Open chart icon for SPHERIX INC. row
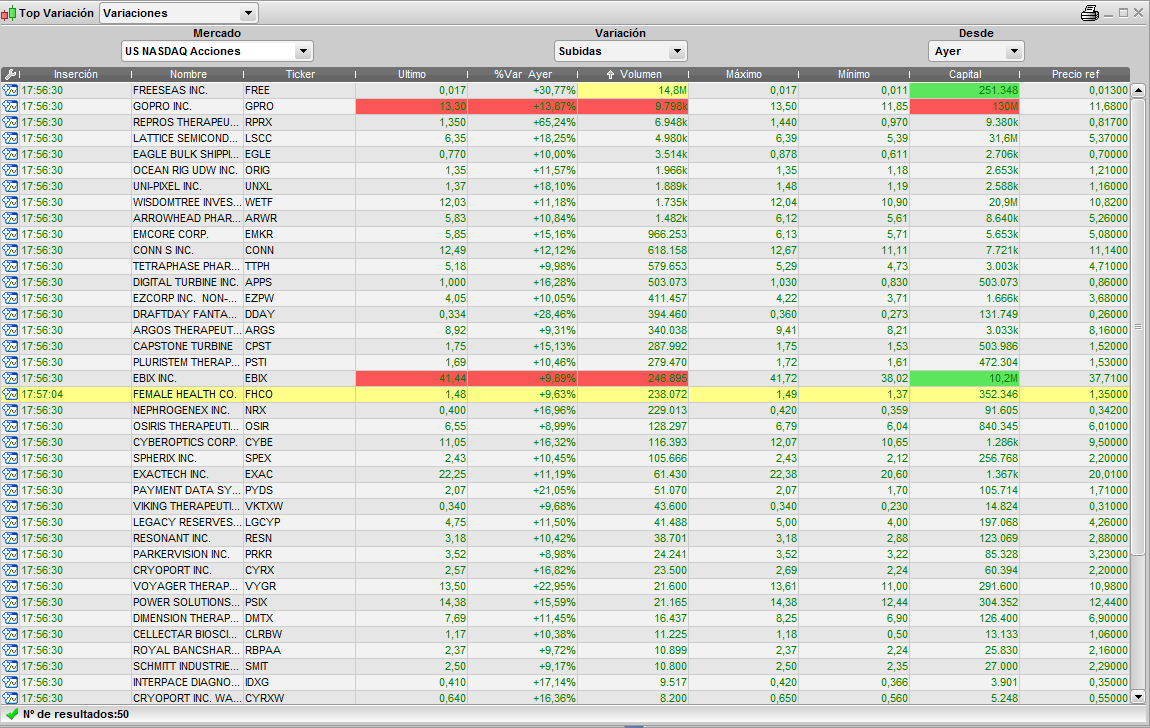This screenshot has height=728, width=1150. tap(10, 458)
